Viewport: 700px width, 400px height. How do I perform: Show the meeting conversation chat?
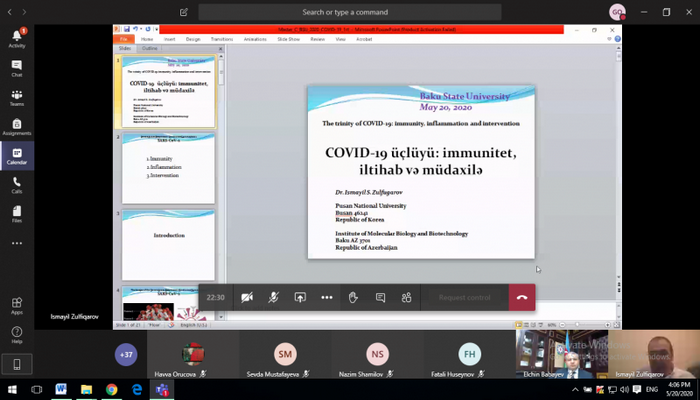[380, 297]
